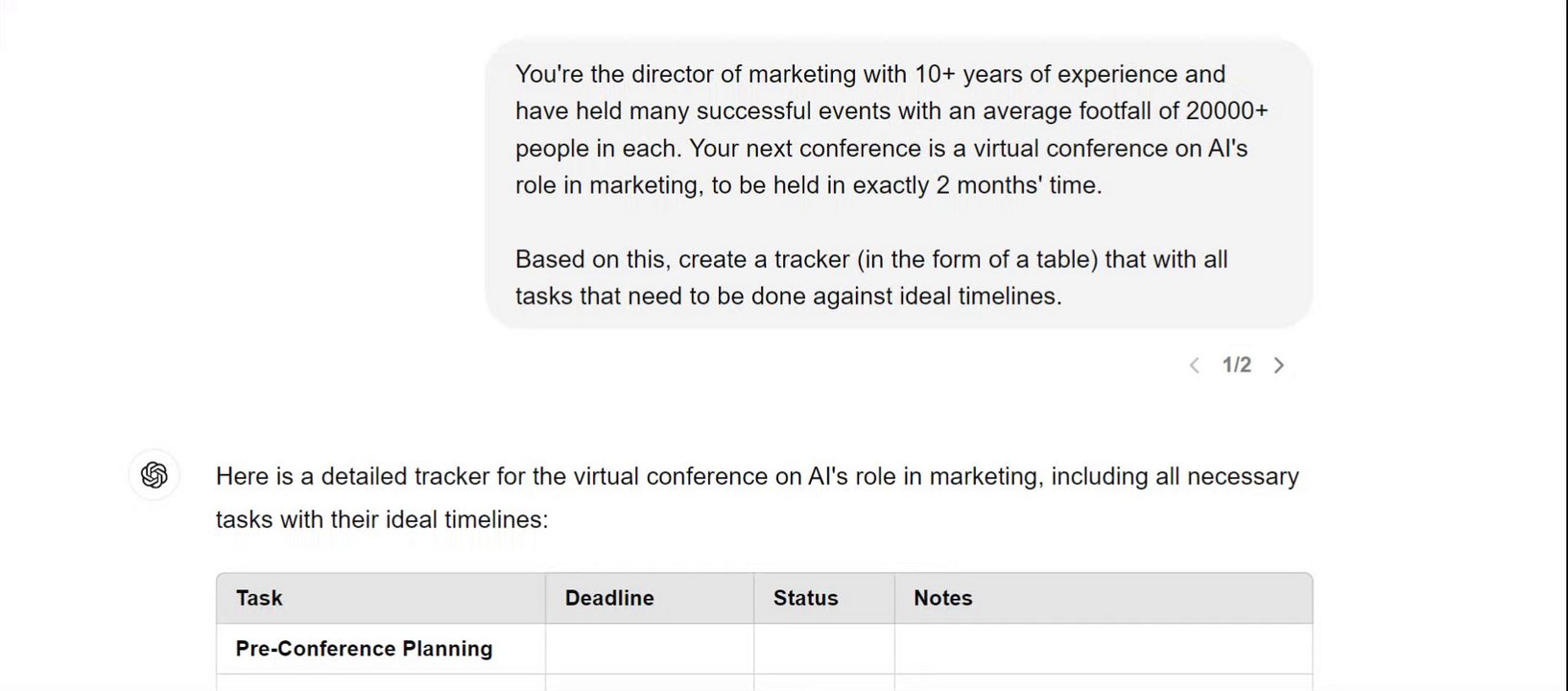Click the "Here is a detailed tracker" response line
Screen dimensions: 1568x691
tap(756, 477)
